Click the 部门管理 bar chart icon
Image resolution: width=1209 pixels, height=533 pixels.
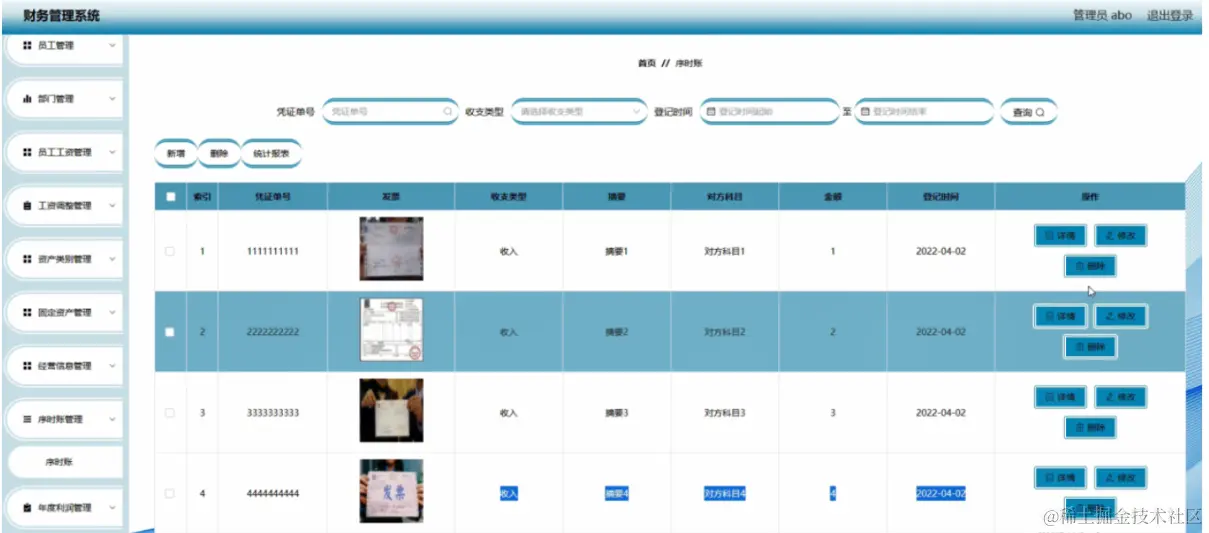pyautogui.click(x=27, y=99)
